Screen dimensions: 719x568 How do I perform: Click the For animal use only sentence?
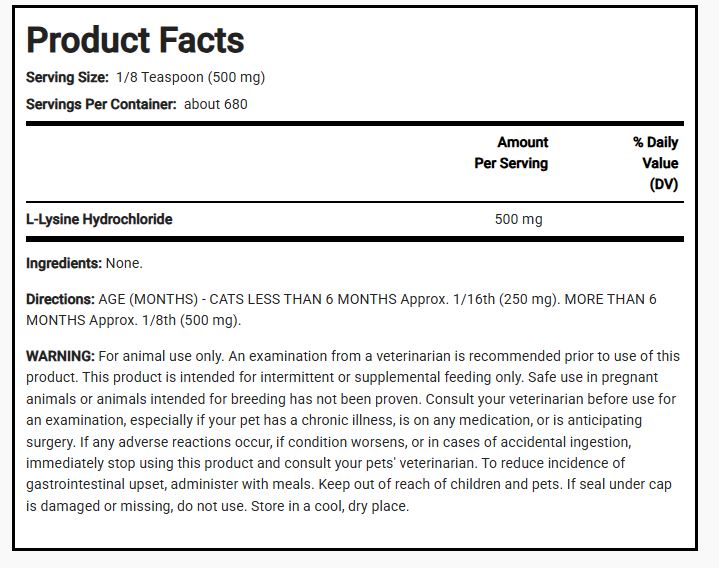pyautogui.click(x=161, y=356)
